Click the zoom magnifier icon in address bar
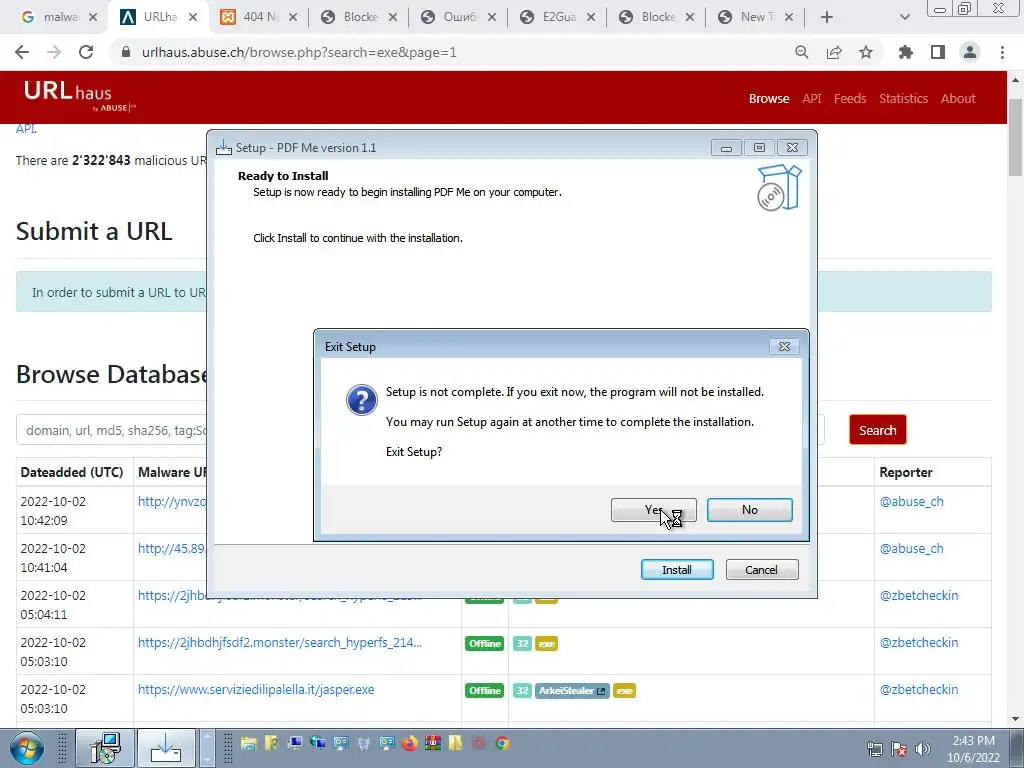The height and width of the screenshot is (768, 1024). (801, 52)
